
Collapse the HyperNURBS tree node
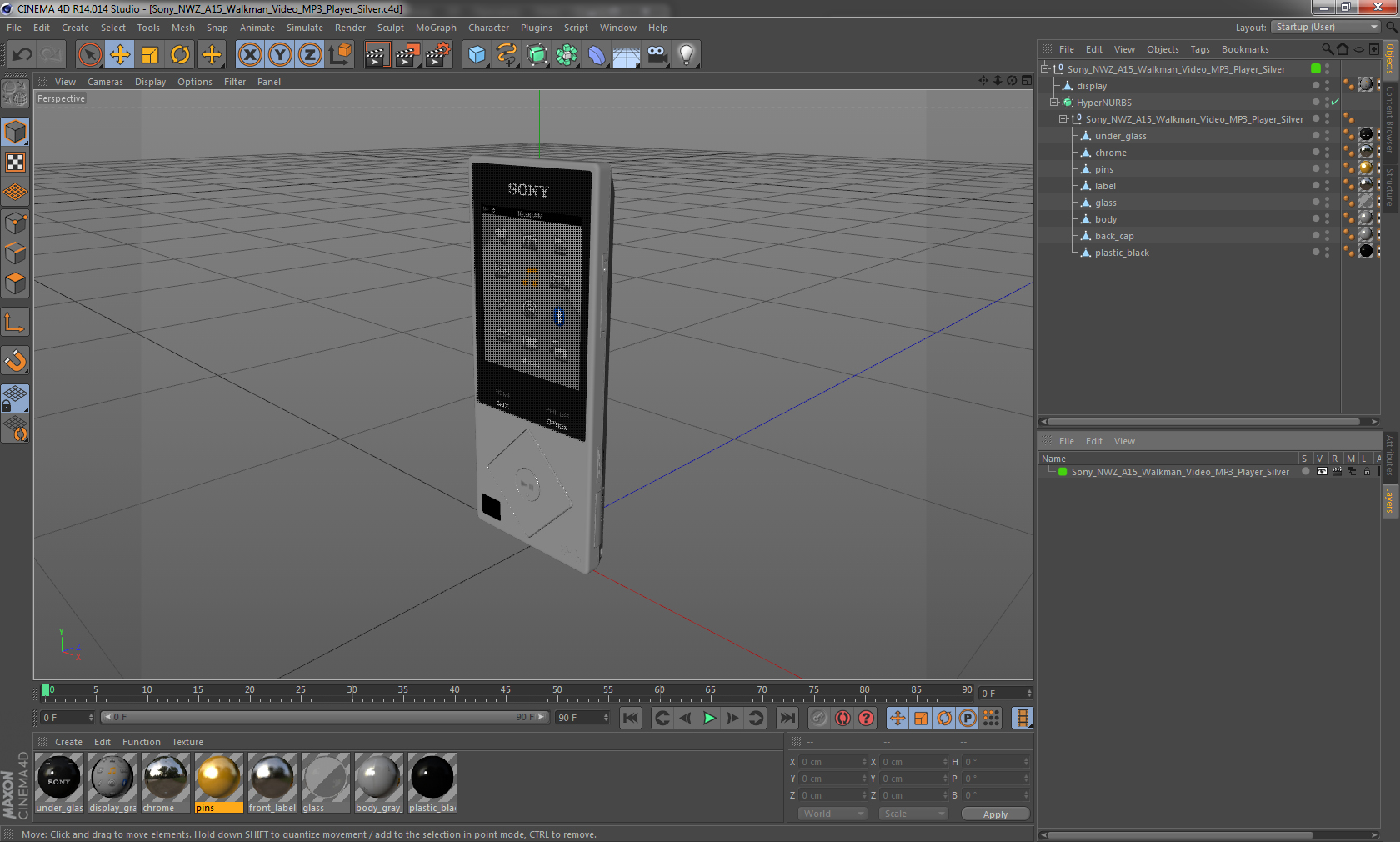(x=1054, y=103)
